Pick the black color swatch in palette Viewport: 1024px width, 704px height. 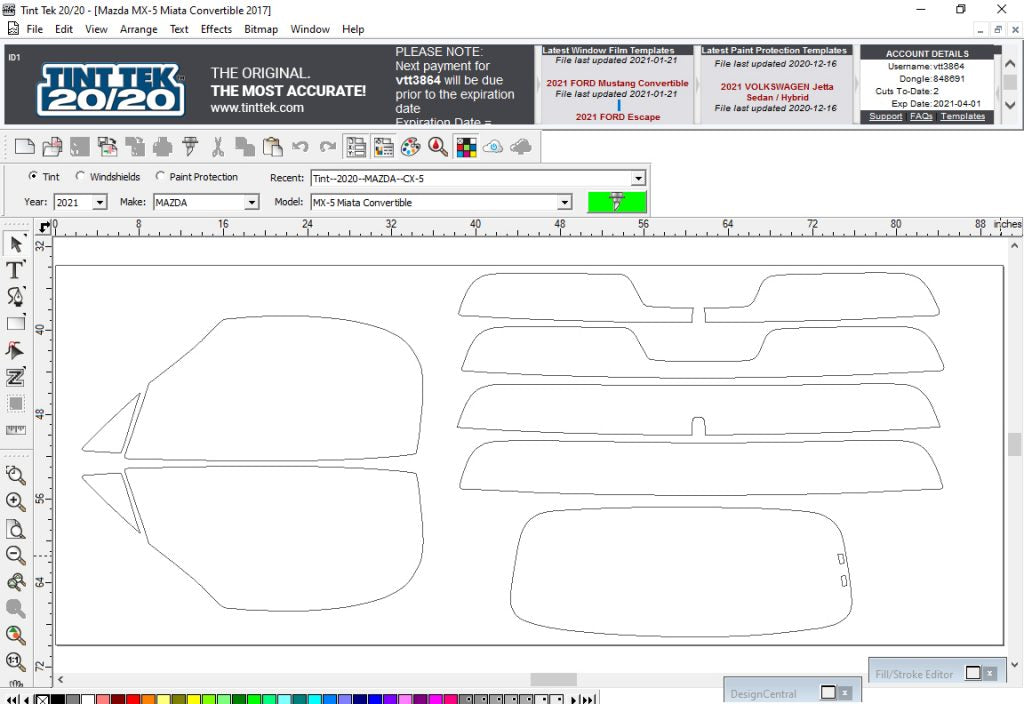[x=57, y=699]
